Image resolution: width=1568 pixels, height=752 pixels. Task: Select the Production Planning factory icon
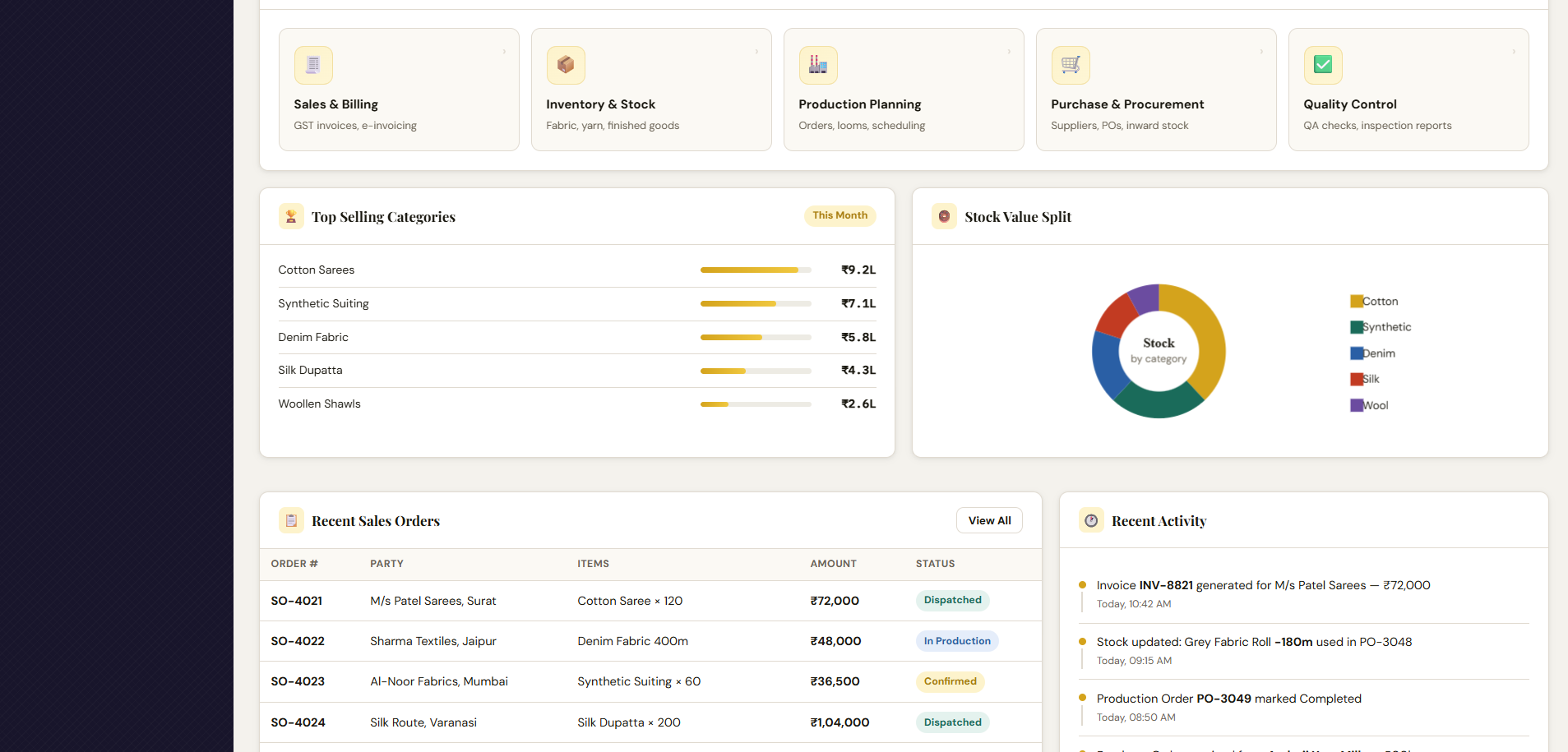818,65
